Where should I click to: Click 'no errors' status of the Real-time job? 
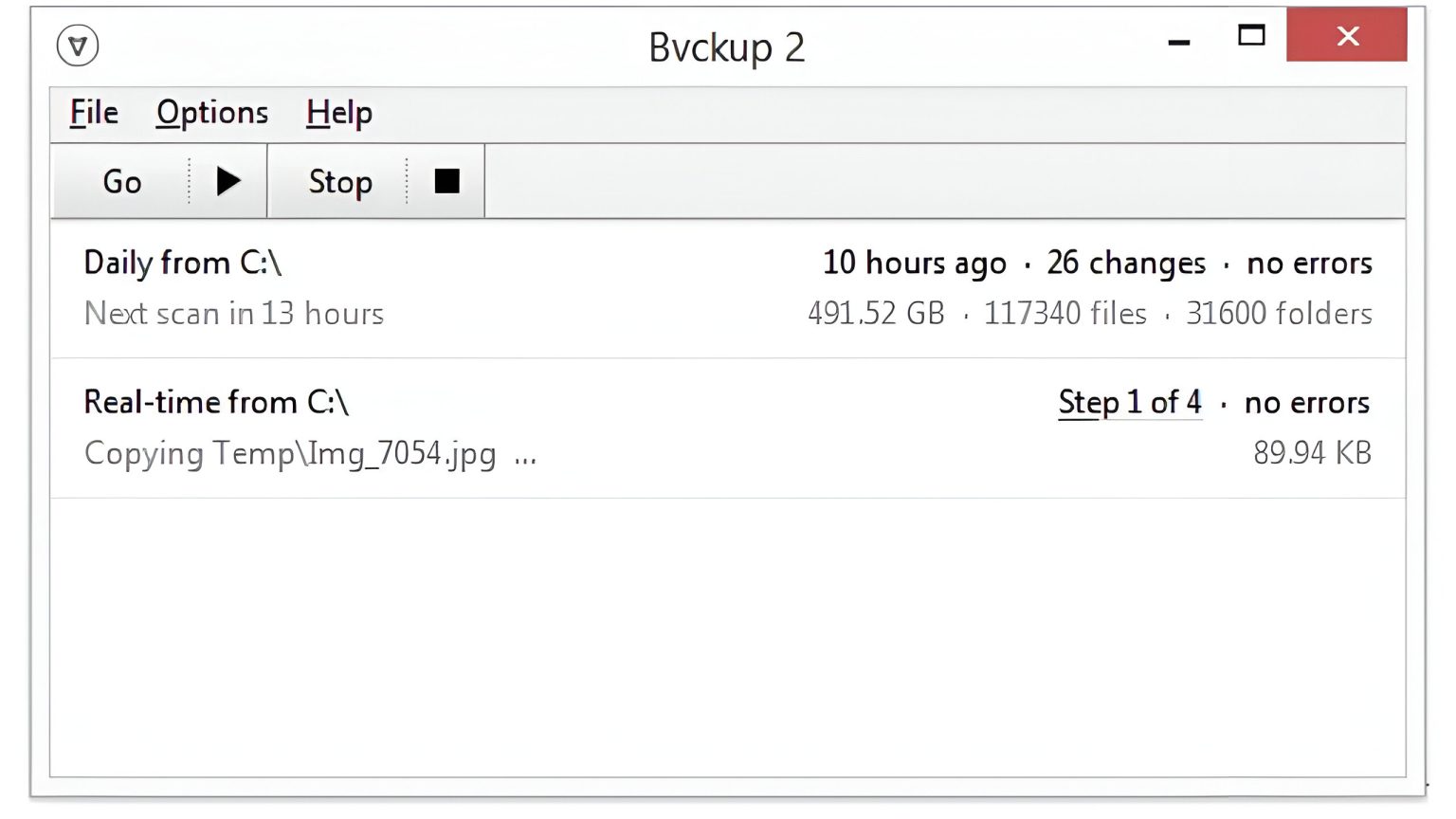click(1306, 403)
